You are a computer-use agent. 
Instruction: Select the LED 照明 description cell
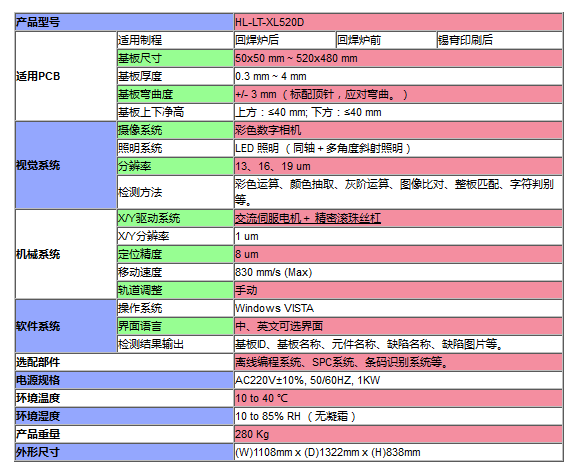coord(398,148)
